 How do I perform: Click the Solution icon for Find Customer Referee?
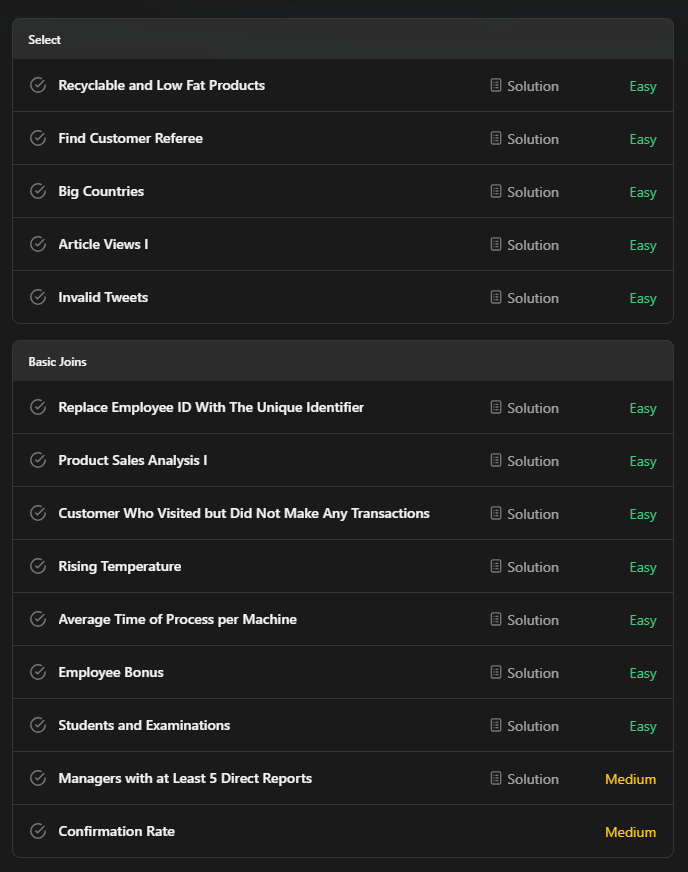tap(496, 138)
